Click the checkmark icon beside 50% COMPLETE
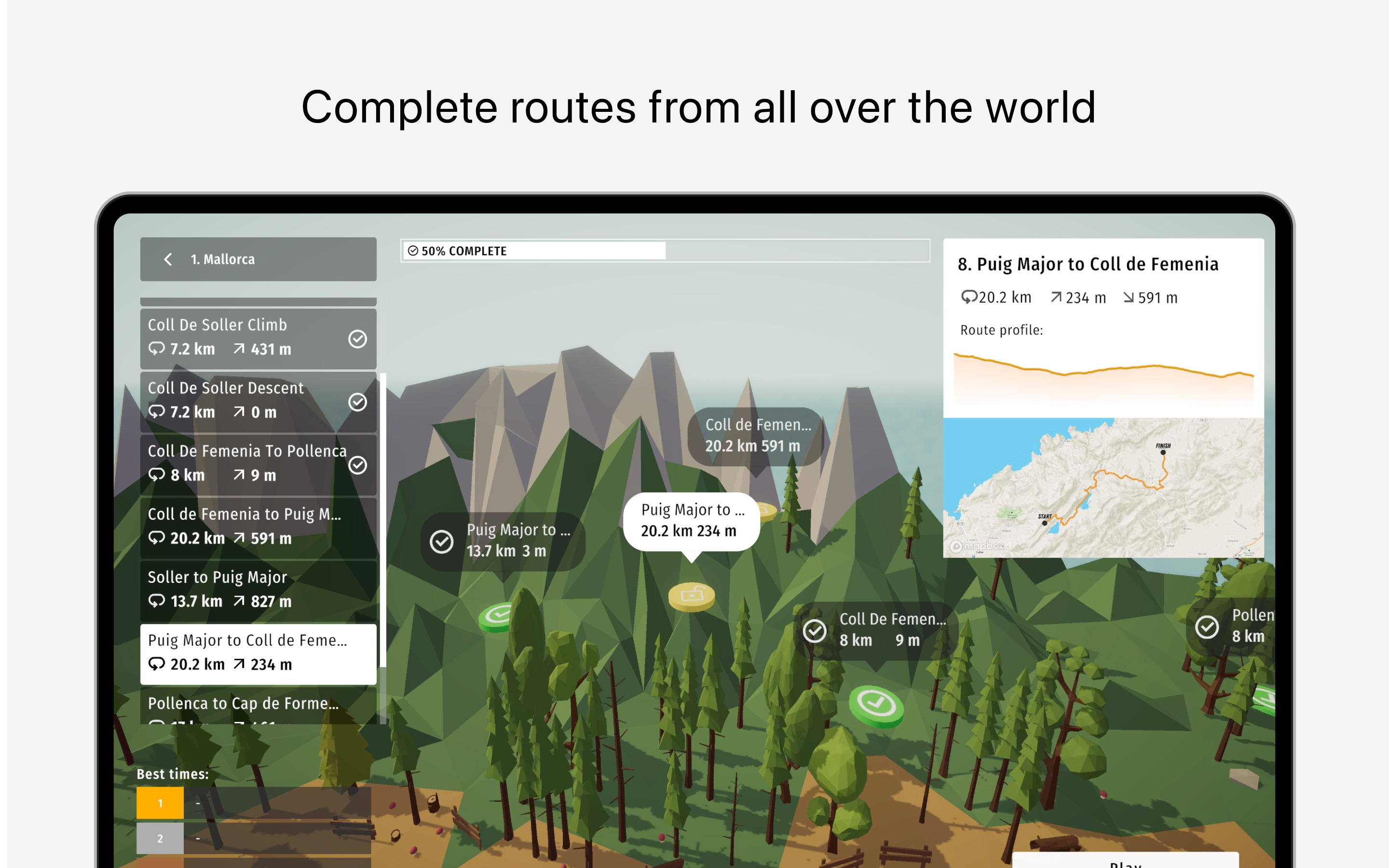 pos(413,251)
